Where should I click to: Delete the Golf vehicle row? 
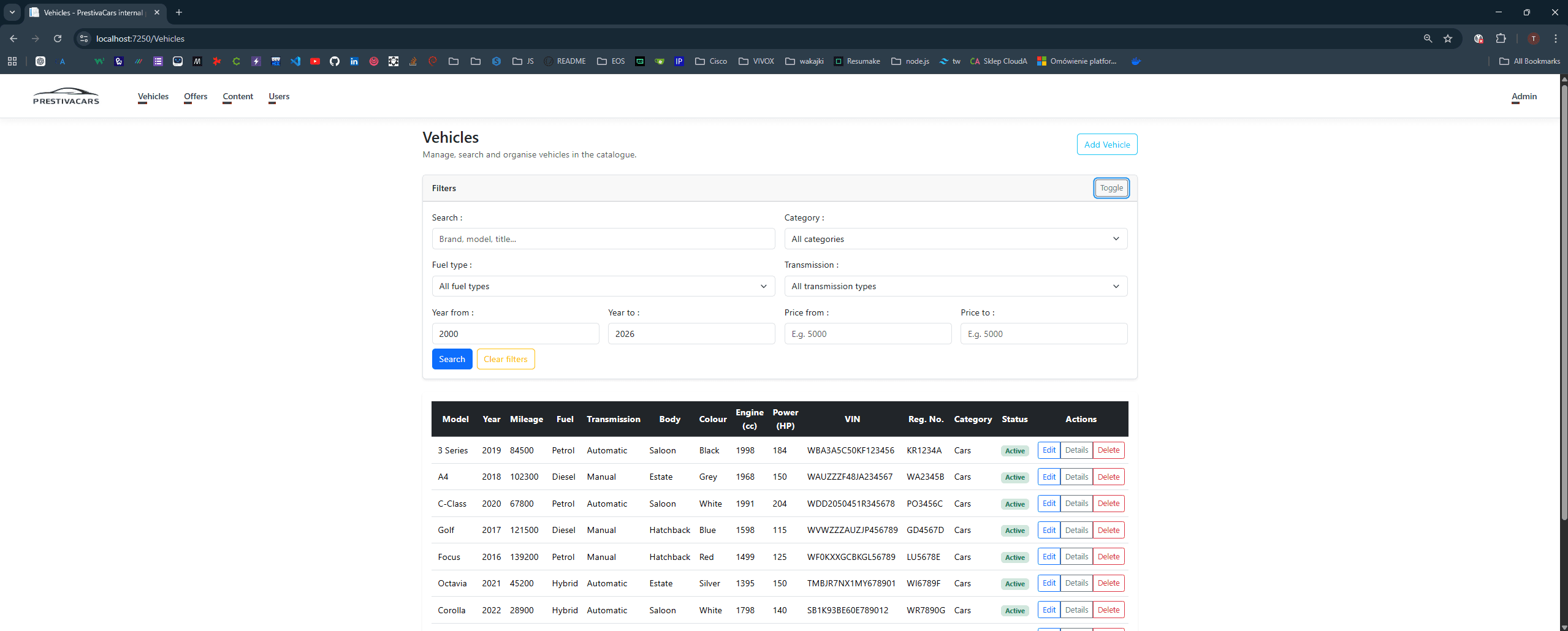1108,530
